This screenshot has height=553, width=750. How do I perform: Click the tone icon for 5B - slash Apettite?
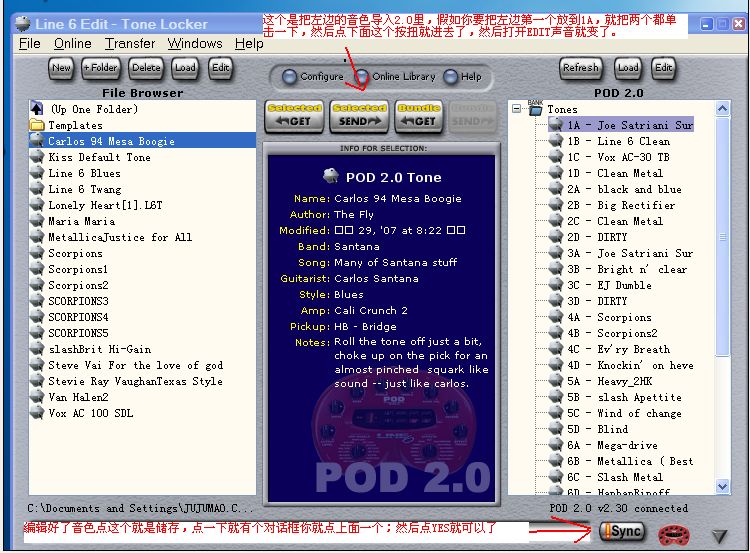555,397
